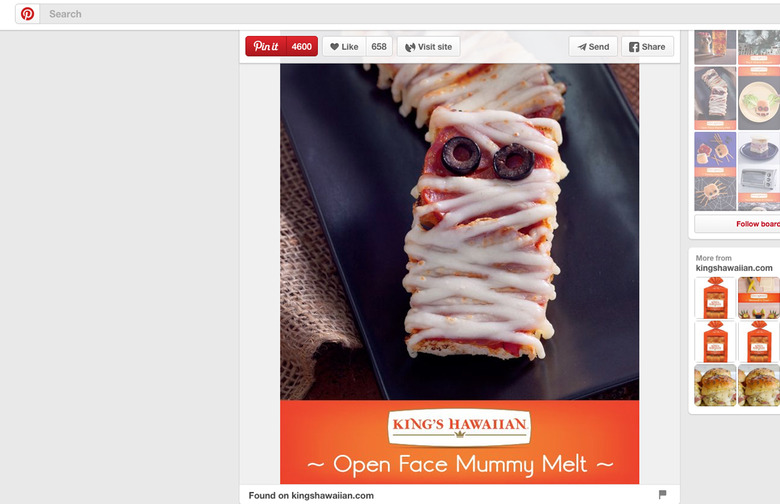The height and width of the screenshot is (504, 780).
Task: Open the face plate board thumbnail
Action: click(759, 98)
